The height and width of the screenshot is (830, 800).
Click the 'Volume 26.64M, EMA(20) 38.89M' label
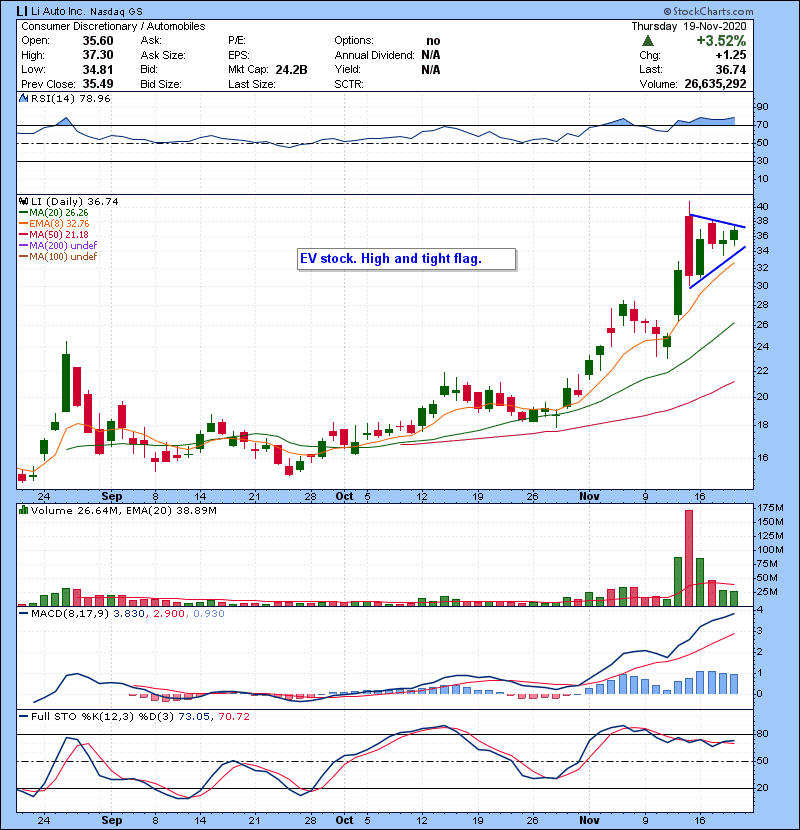(123, 510)
